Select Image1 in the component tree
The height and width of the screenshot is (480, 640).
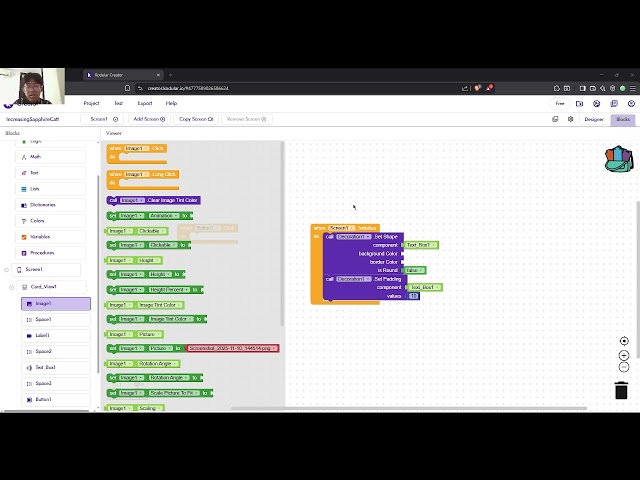pos(56,304)
